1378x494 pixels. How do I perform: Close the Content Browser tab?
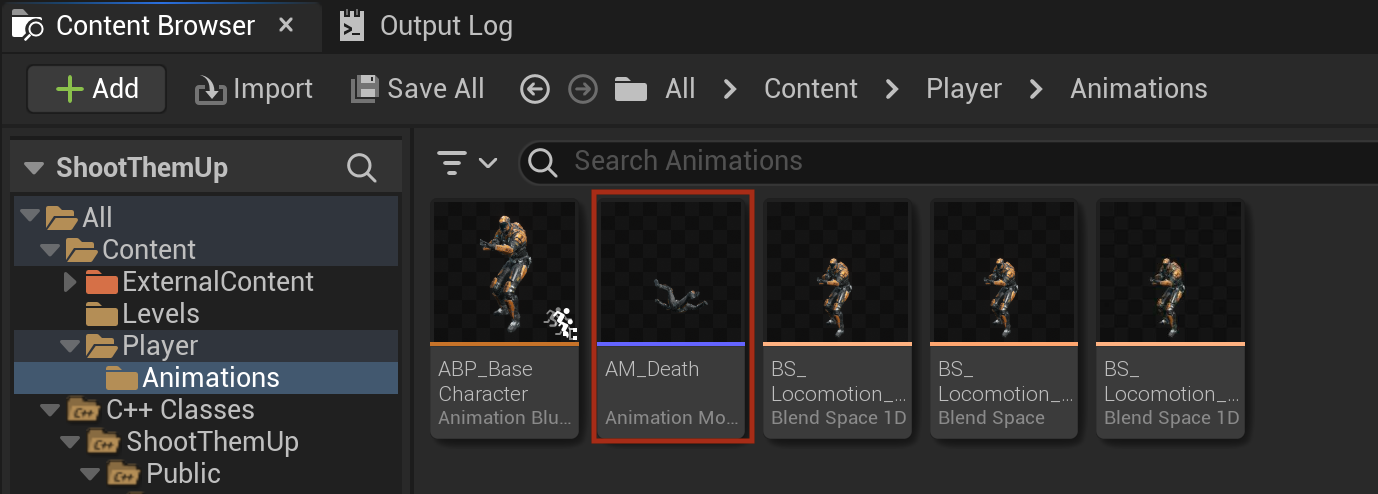click(x=286, y=26)
